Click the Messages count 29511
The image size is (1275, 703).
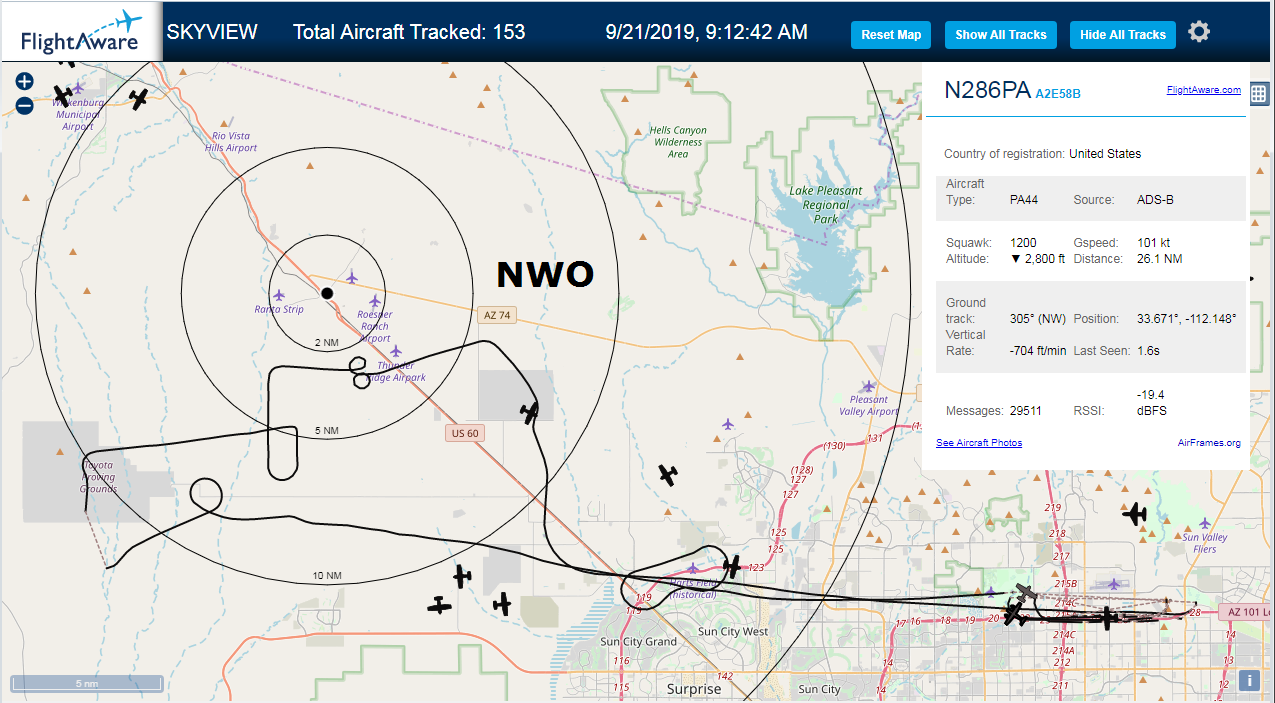1026,411
